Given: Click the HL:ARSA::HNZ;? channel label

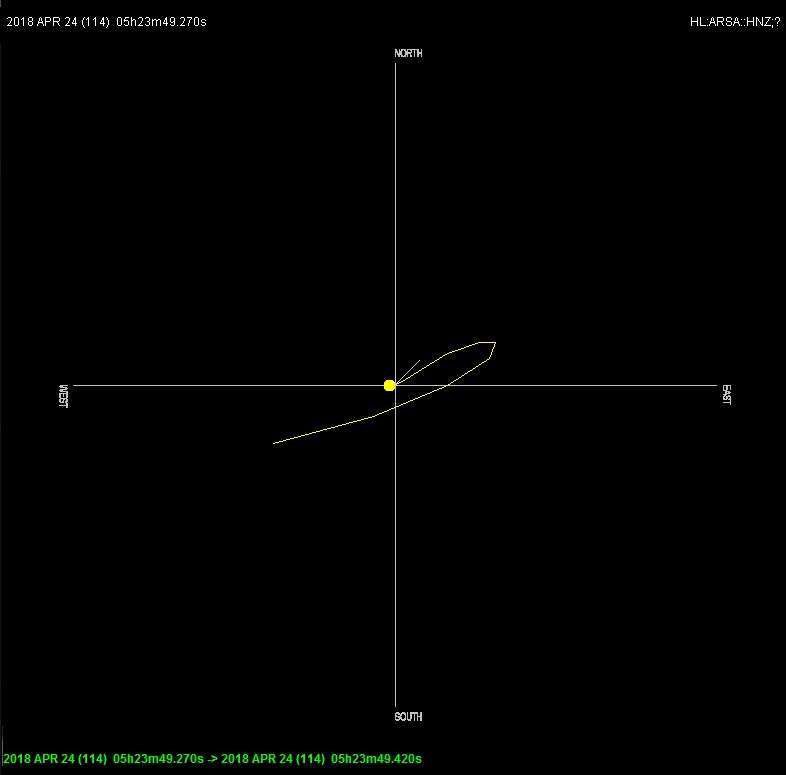Looking at the screenshot, I should pyautogui.click(x=735, y=22).
